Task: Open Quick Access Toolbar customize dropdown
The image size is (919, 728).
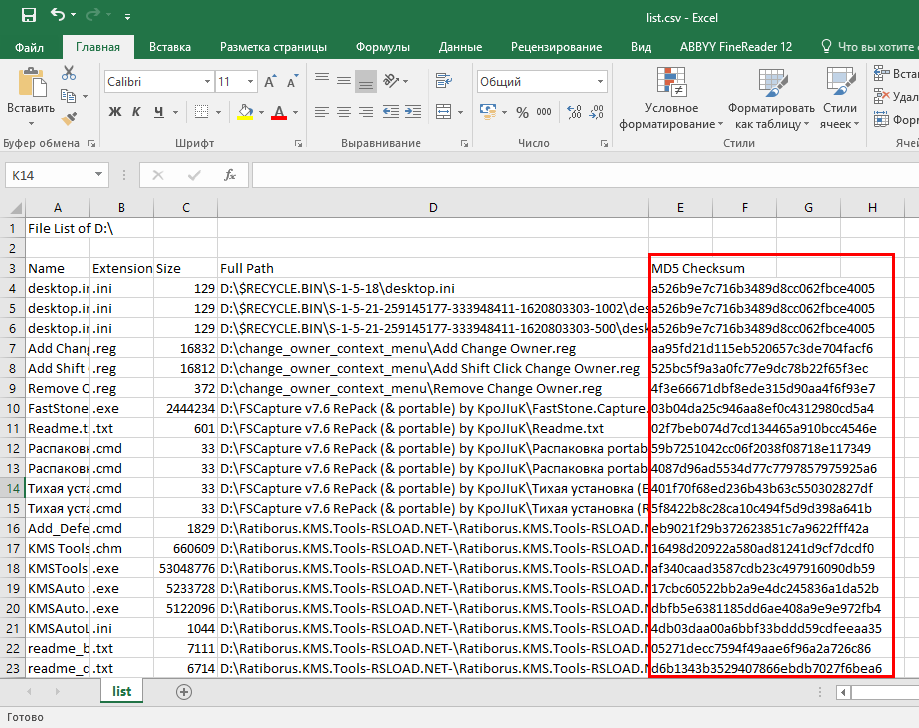Action: (x=127, y=17)
